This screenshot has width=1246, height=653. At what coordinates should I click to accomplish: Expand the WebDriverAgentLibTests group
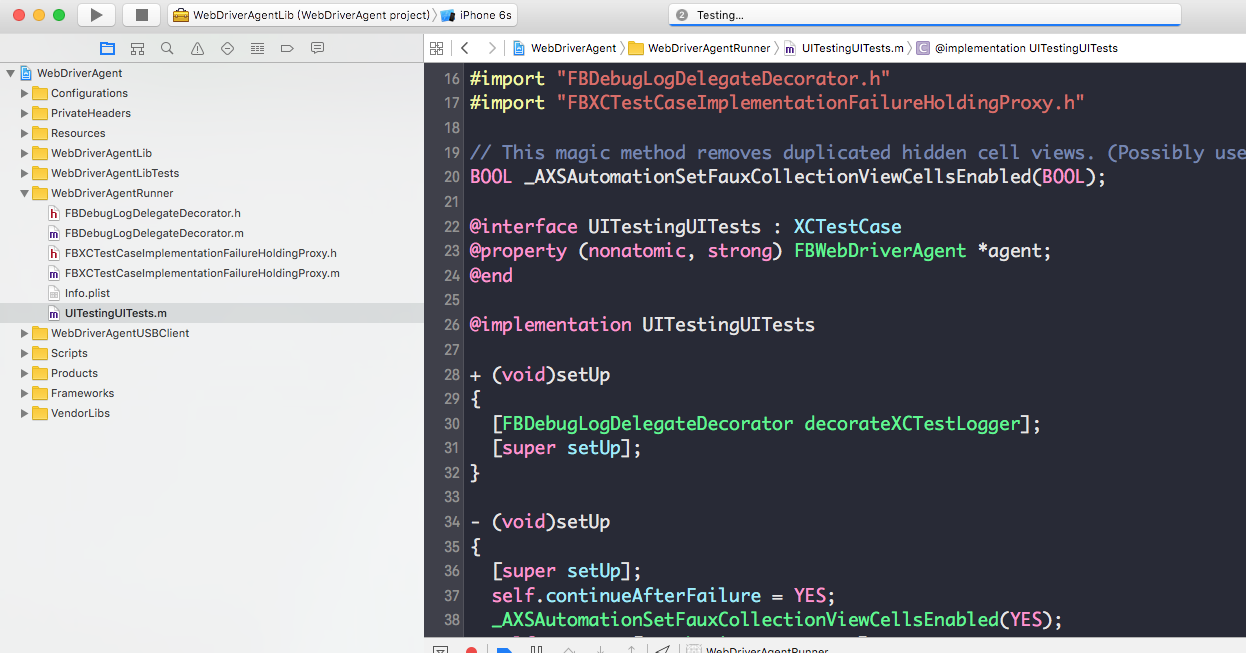click(x=25, y=173)
